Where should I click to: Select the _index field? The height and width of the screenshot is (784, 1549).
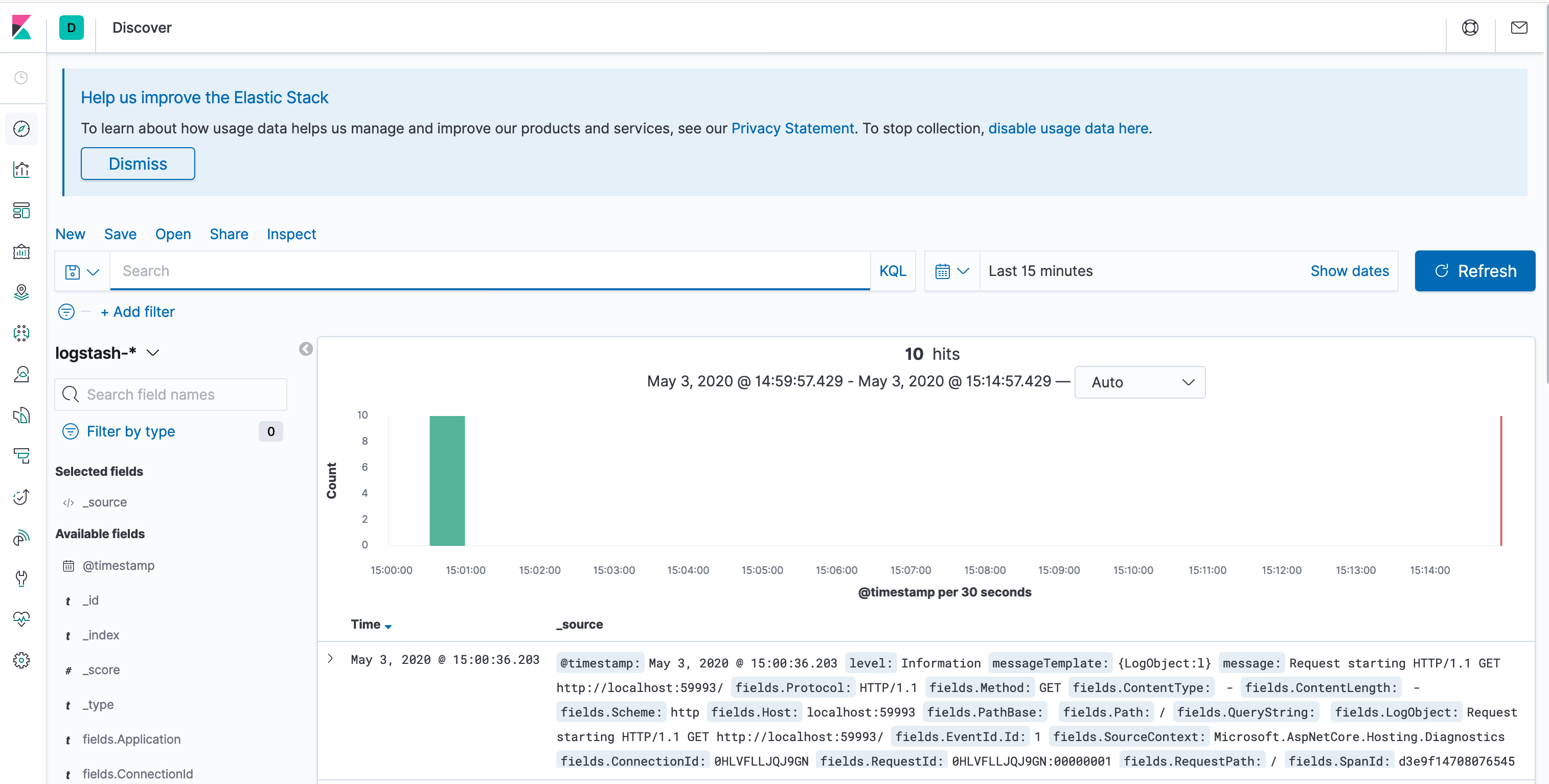tap(100, 635)
